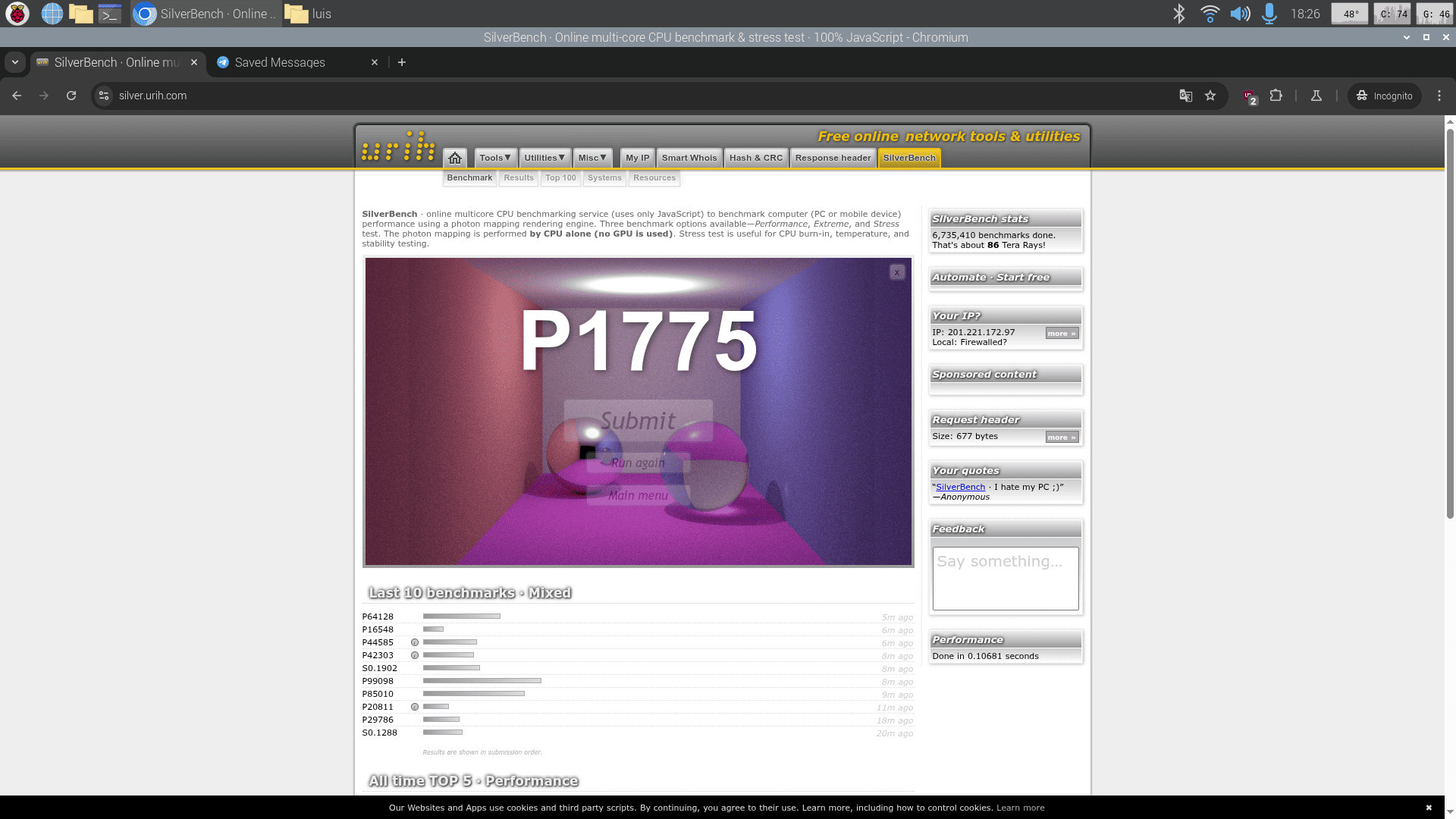1456x819 pixels.
Task: Open the Utilities dropdown menu
Action: point(545,158)
